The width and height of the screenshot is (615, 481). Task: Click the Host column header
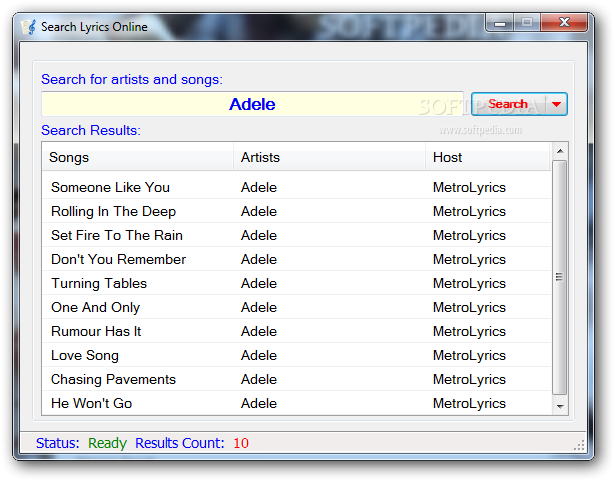[x=488, y=157]
